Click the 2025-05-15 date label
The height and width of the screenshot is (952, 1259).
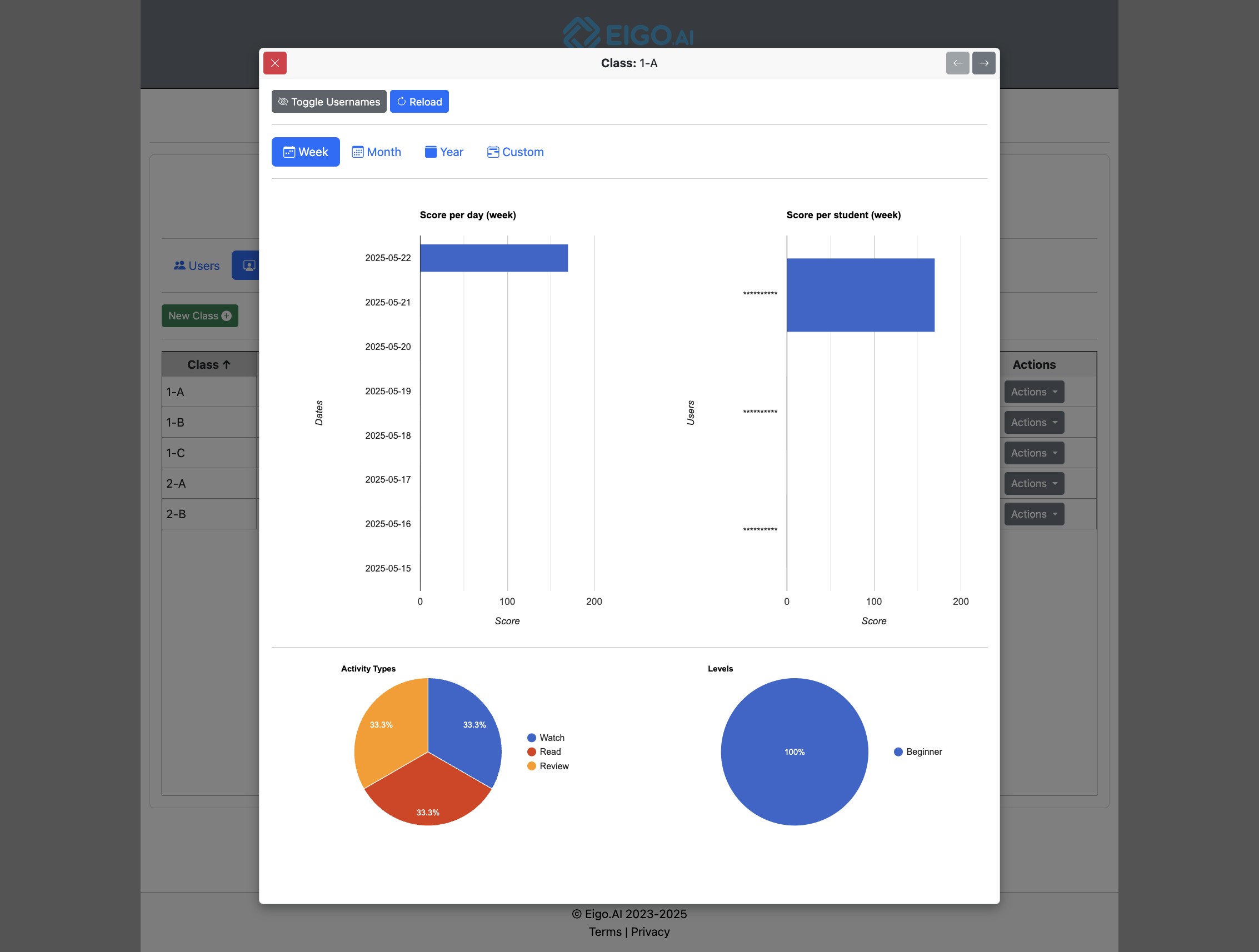388,568
